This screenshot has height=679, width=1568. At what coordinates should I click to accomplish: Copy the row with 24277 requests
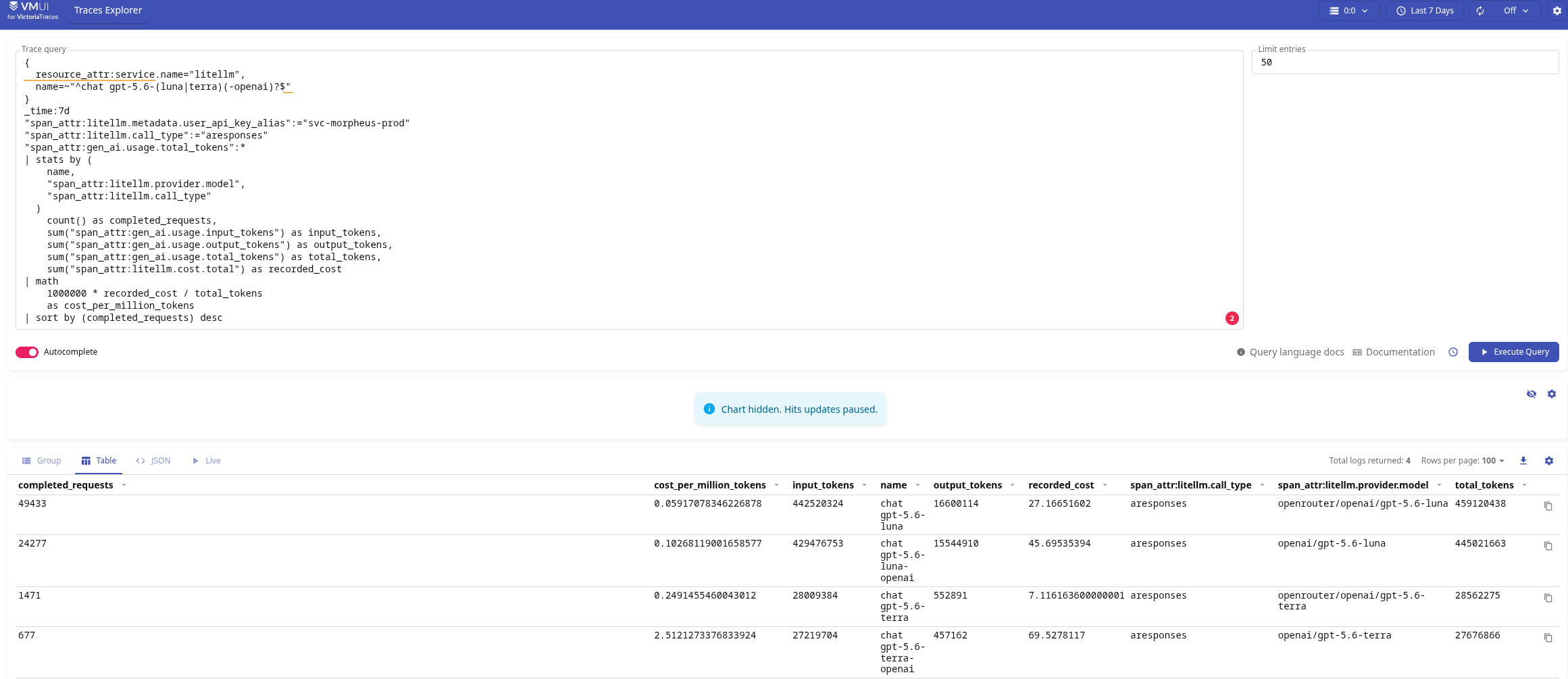pyautogui.click(x=1548, y=546)
